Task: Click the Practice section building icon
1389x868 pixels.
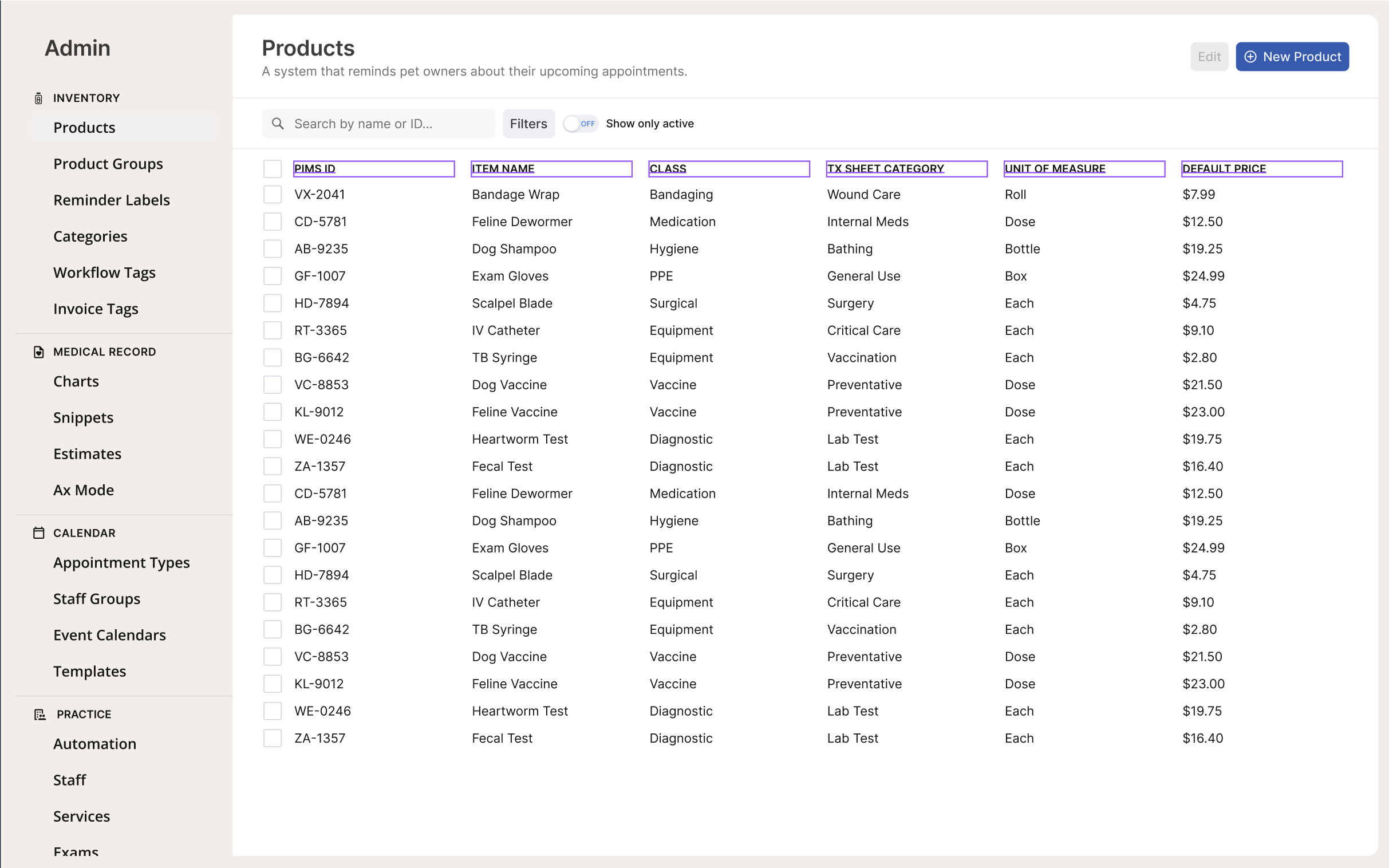Action: pyautogui.click(x=40, y=714)
